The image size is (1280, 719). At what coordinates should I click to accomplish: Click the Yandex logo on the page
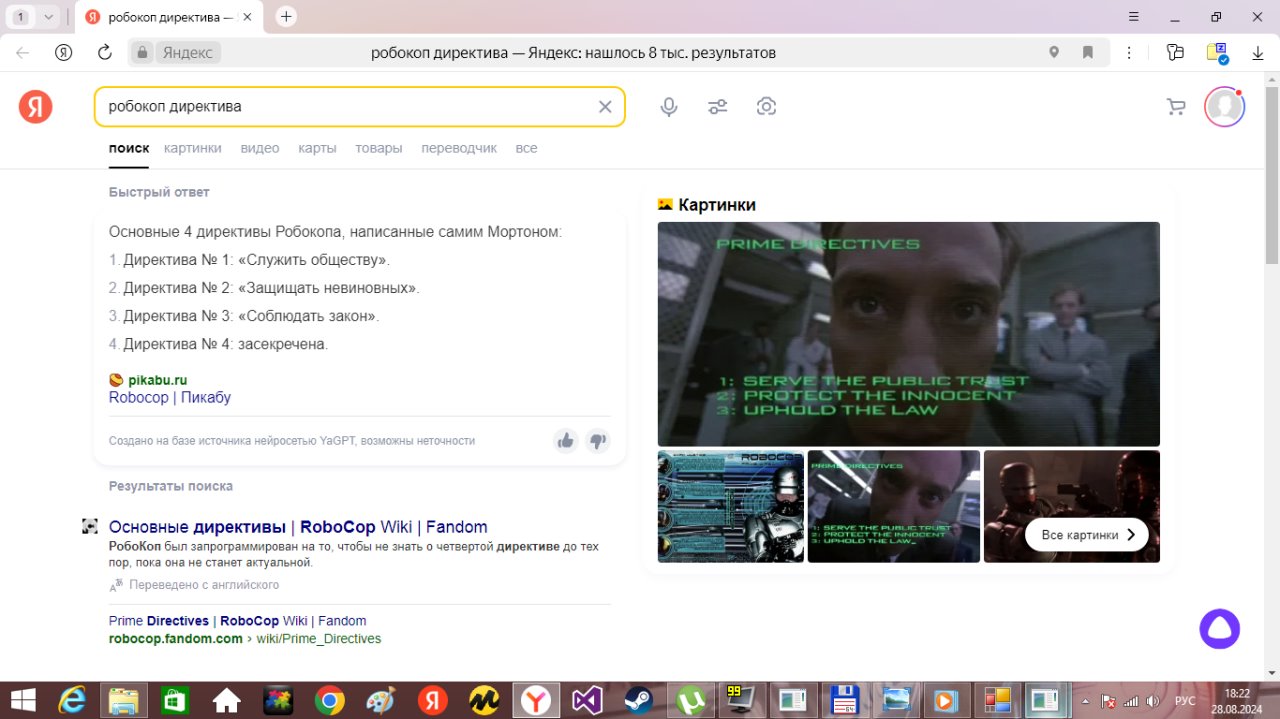pyautogui.click(x=36, y=106)
